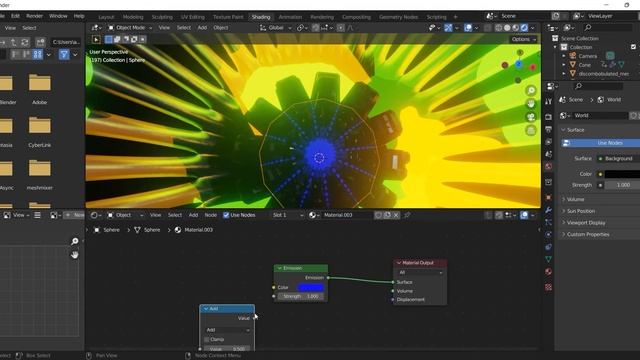
Task: Open the World properties tab
Action: 549,167
